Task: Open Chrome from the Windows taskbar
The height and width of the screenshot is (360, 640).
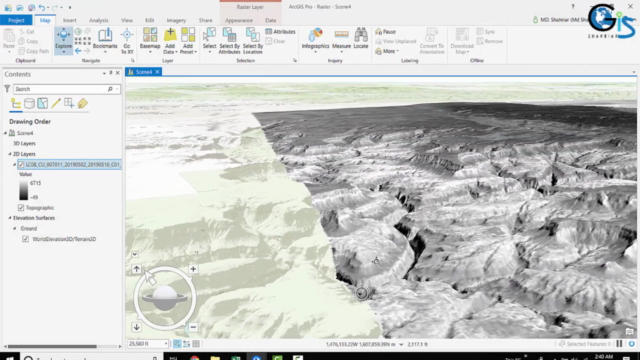Action: 195,358
